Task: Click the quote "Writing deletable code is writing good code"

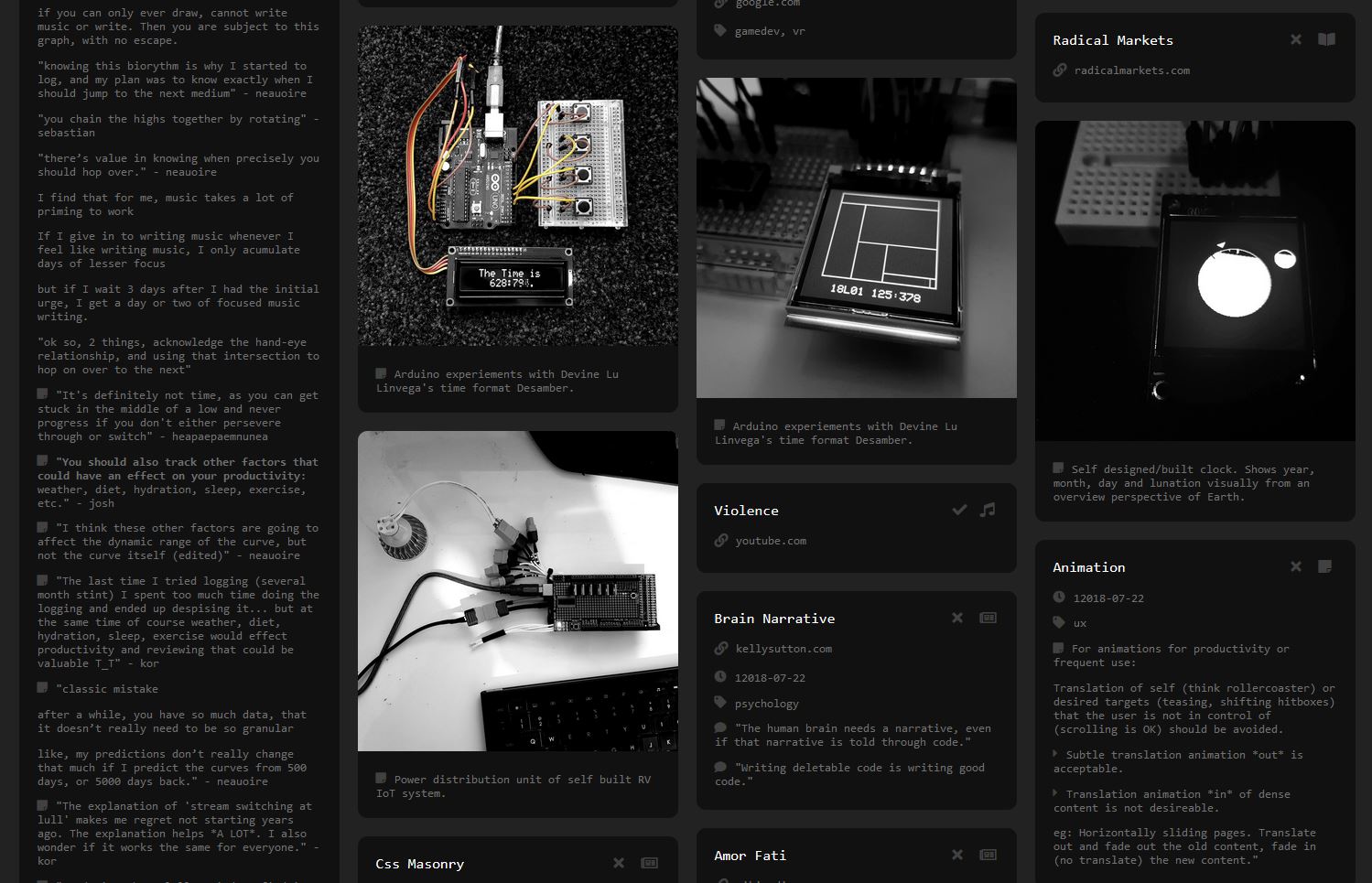Action: coord(849,774)
